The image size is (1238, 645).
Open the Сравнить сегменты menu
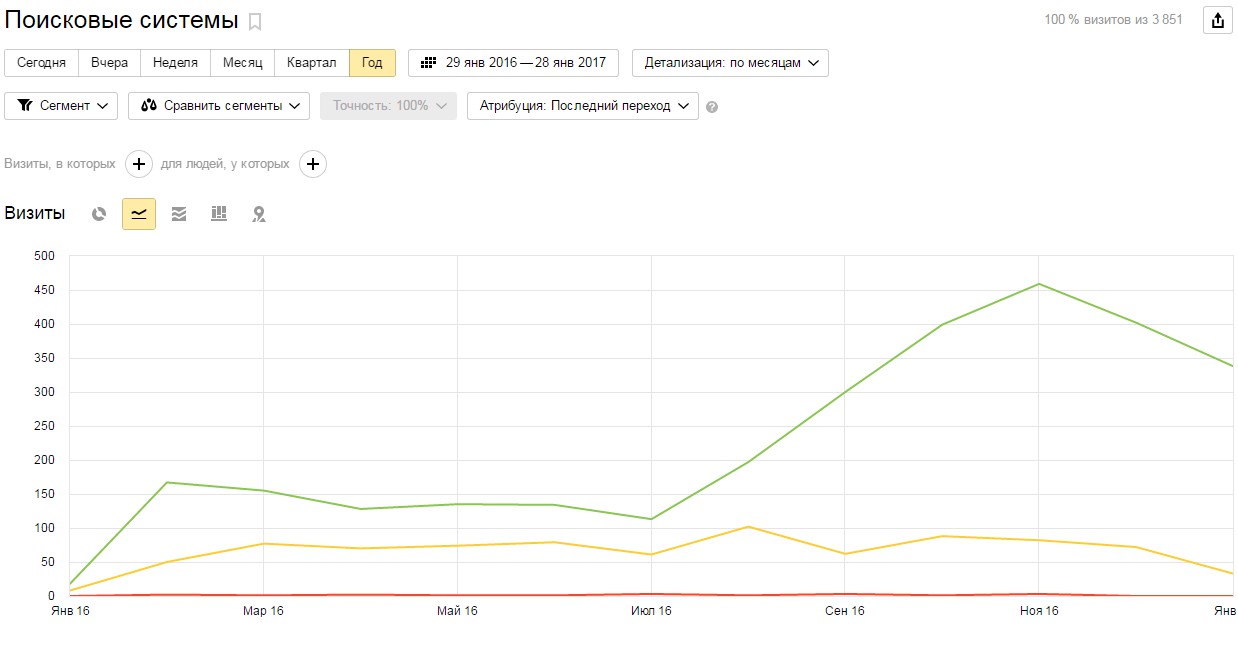tap(219, 106)
